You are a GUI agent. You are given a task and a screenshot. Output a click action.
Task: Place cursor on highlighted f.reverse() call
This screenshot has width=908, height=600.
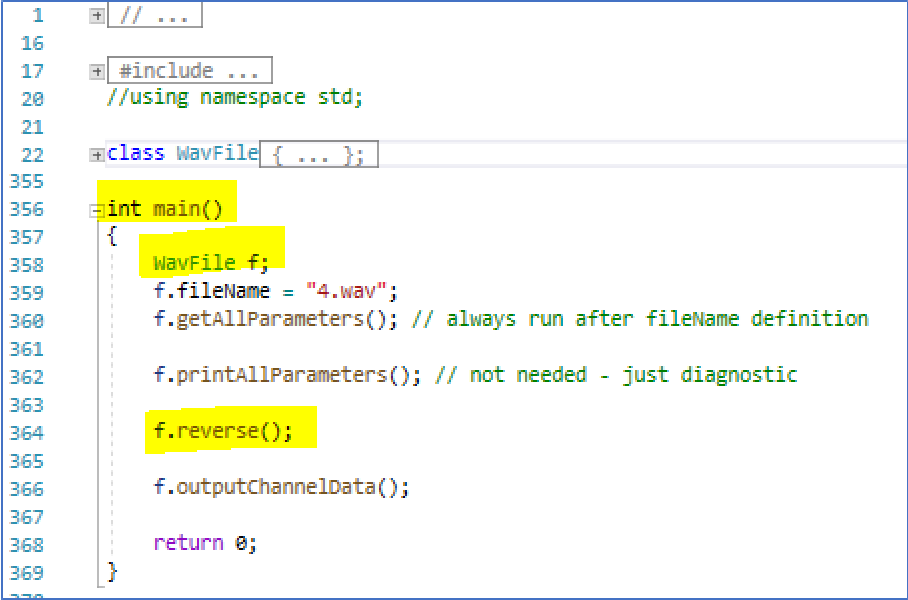(223, 432)
